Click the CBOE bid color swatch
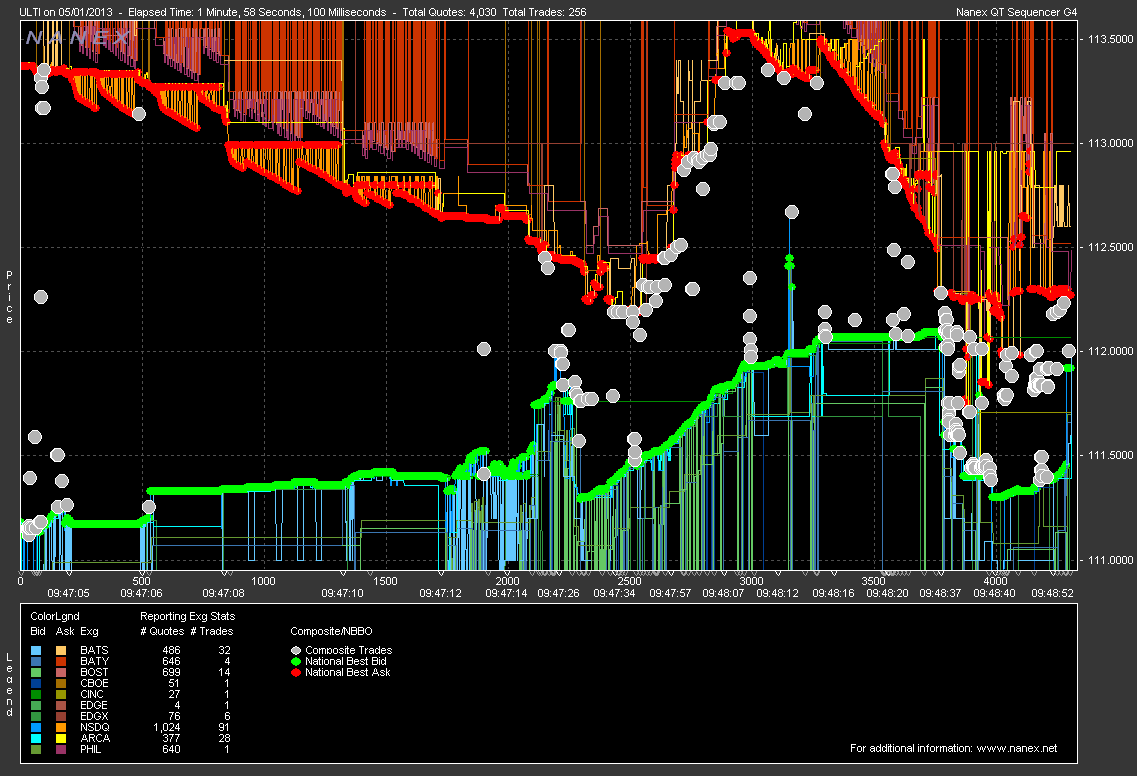This screenshot has height=776, width=1137. pos(37,683)
